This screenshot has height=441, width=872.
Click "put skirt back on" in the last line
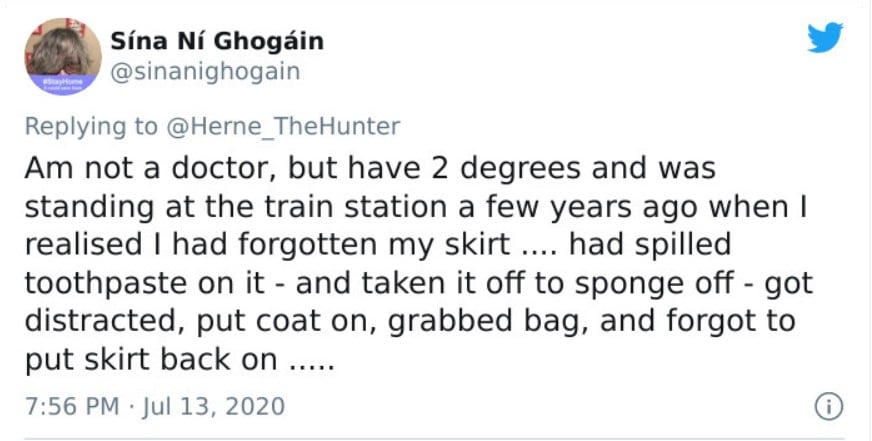[x=151, y=361]
